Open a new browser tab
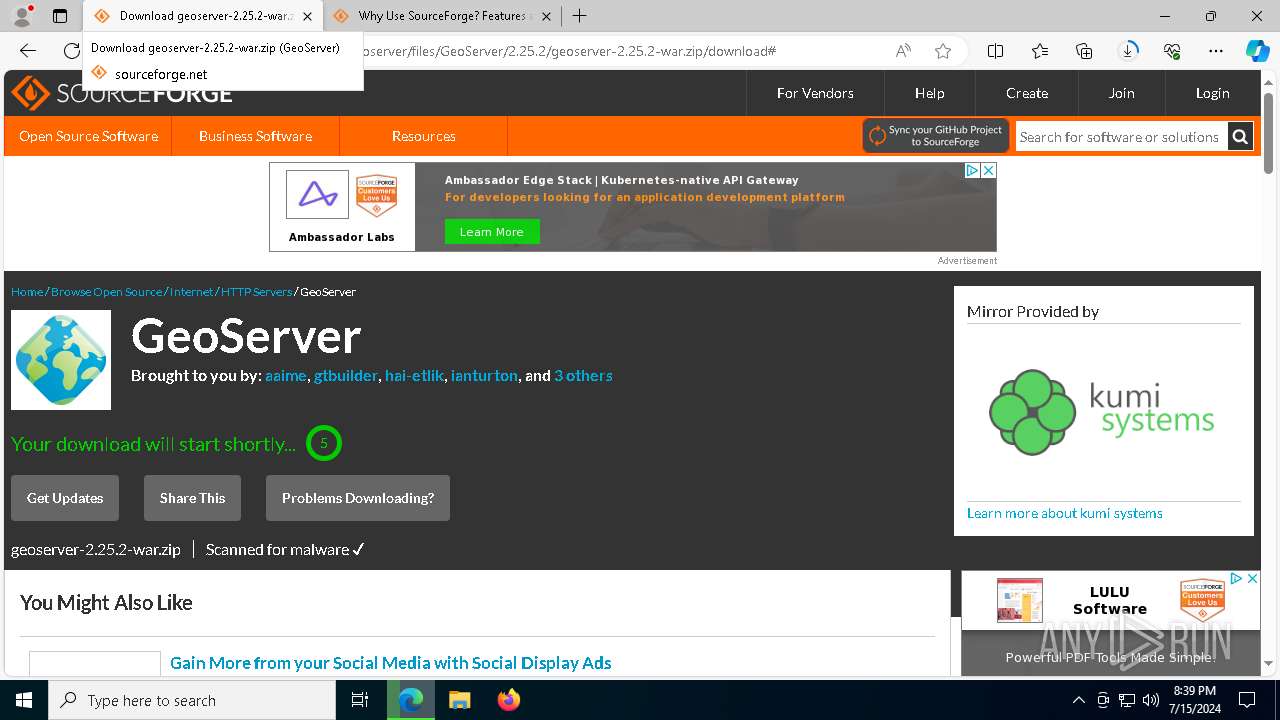This screenshot has height=720, width=1280. click(579, 16)
